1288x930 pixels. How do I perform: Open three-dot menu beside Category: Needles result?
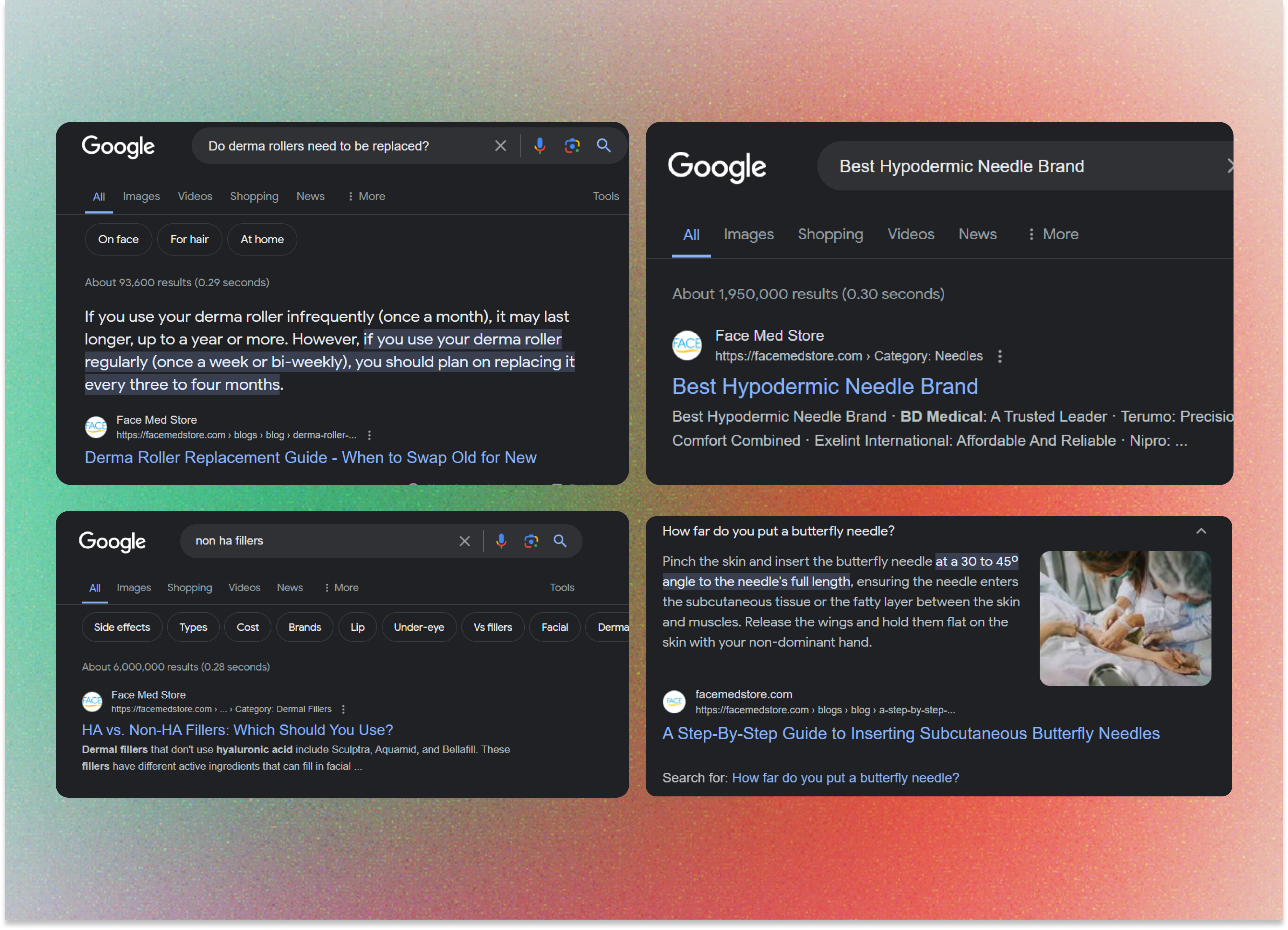pos(1000,357)
